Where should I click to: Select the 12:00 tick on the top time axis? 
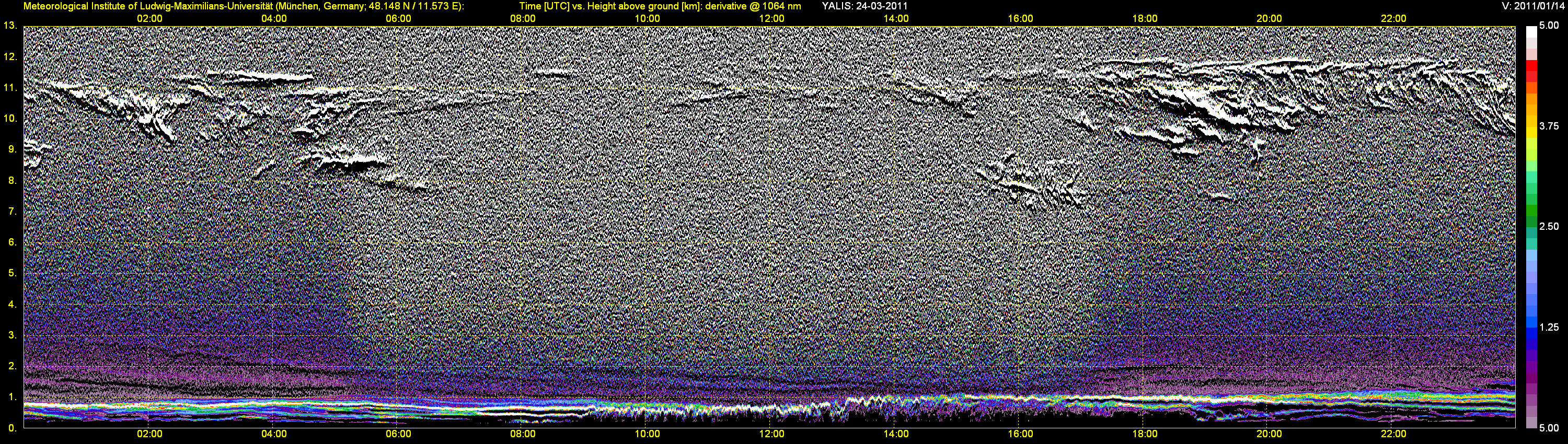(x=771, y=19)
